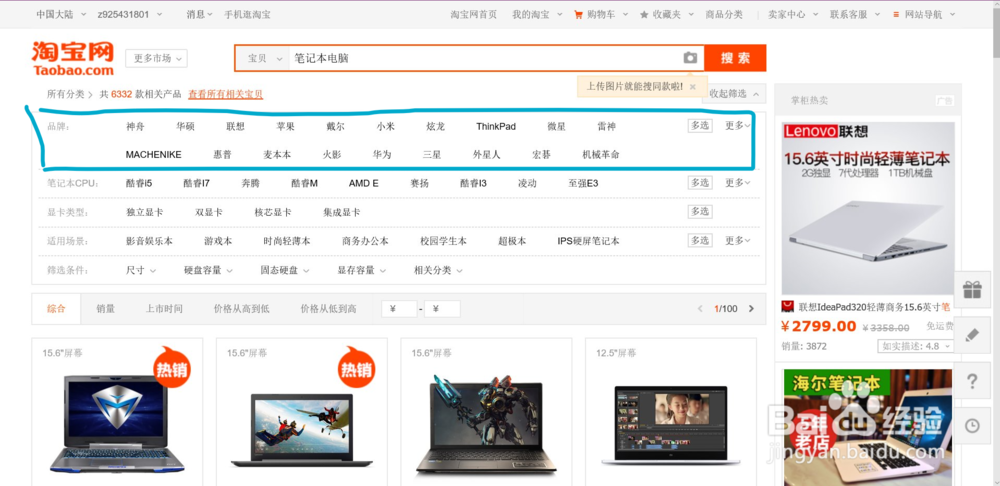Click 查看所有相关宝贝 link
This screenshot has height=486, width=1000.
[x=225, y=94]
